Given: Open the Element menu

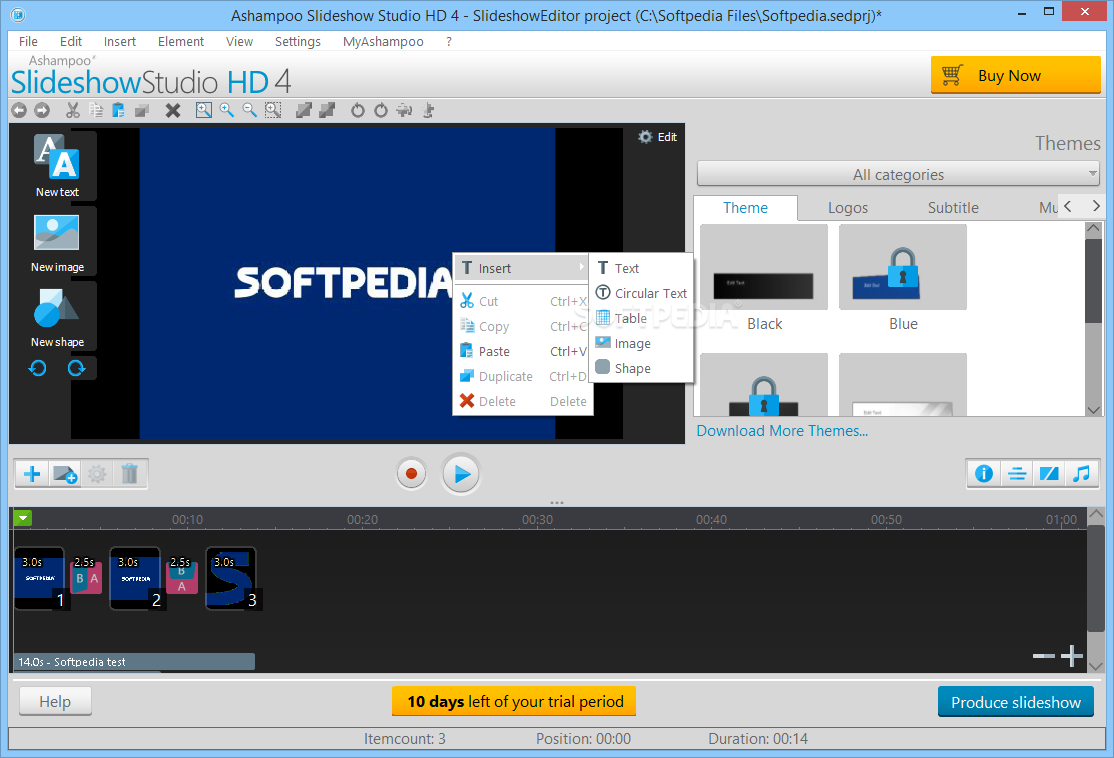Looking at the screenshot, I should click(180, 41).
